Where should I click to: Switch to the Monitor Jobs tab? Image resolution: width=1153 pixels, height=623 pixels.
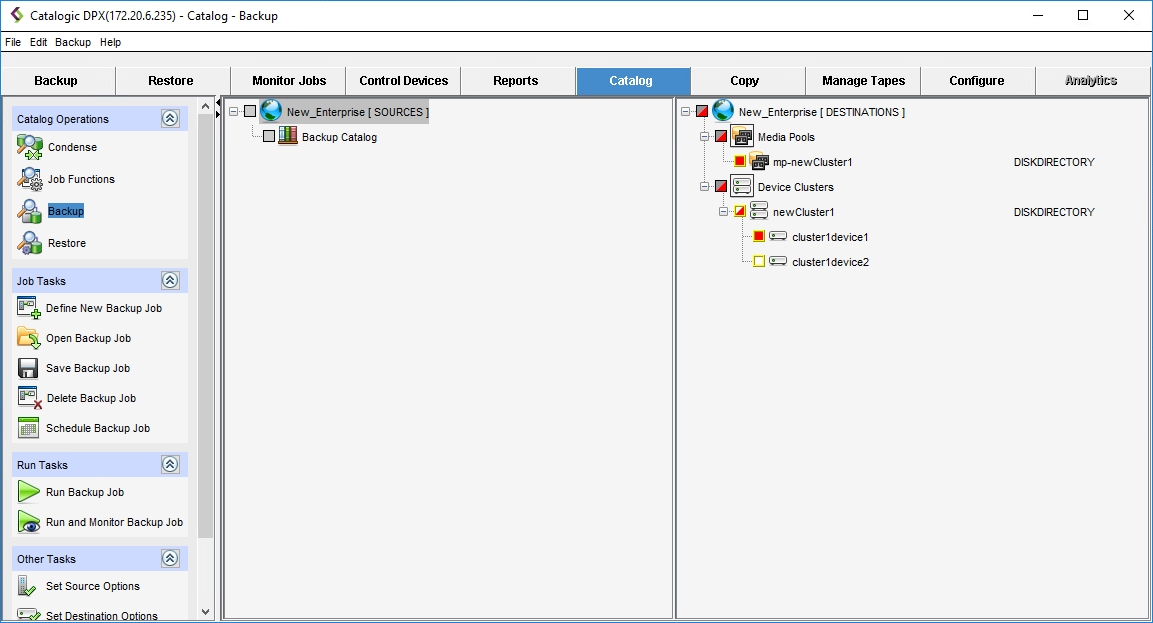point(288,81)
